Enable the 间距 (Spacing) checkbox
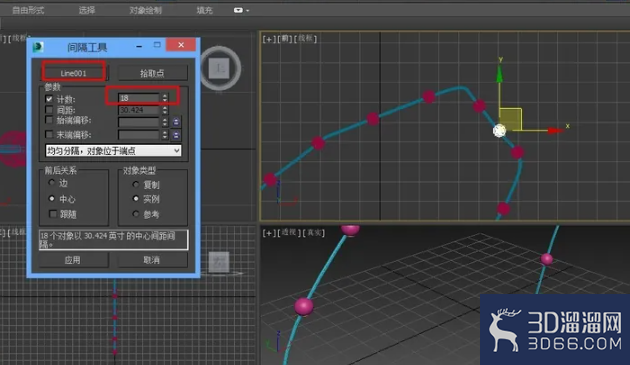 tap(49, 110)
